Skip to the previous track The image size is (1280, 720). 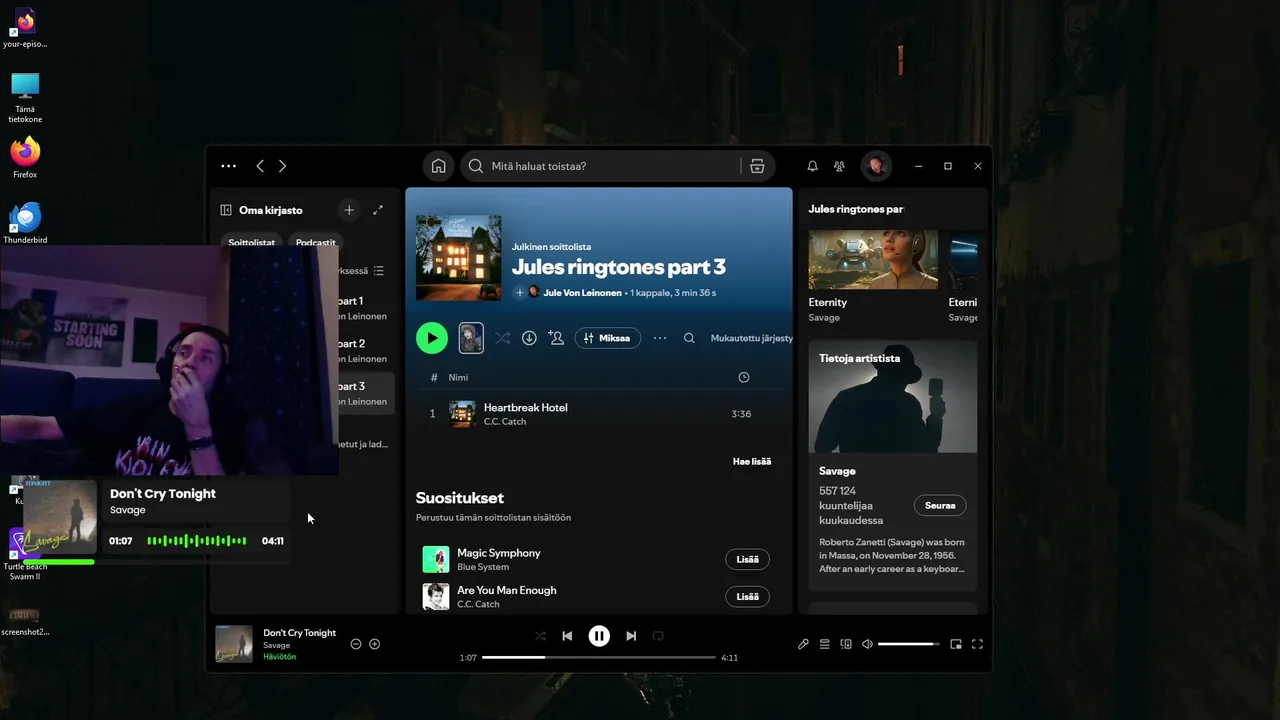pyautogui.click(x=567, y=636)
